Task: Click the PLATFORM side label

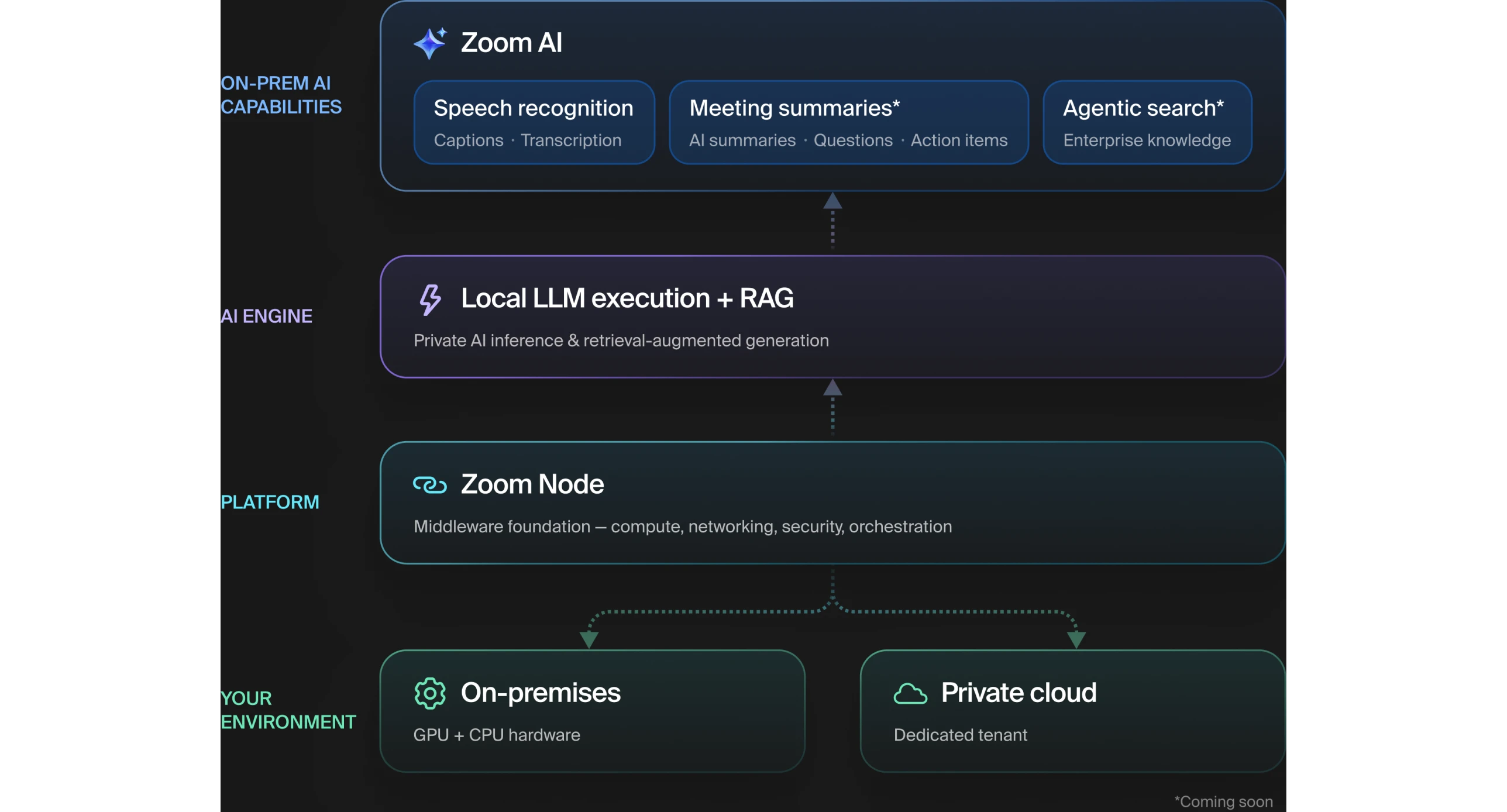Action: 270,502
